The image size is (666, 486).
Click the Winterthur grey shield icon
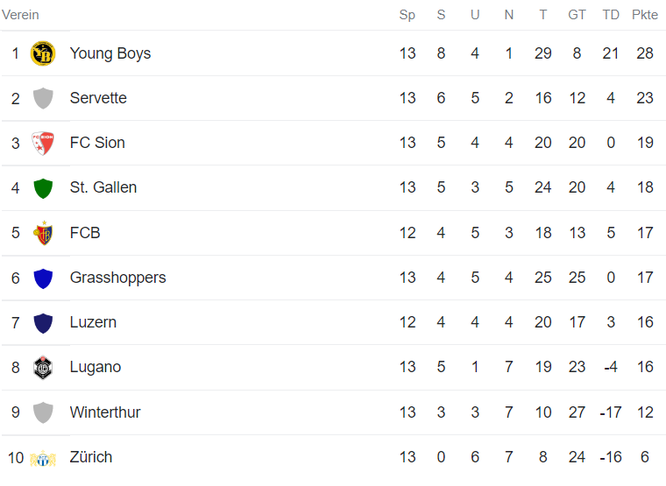click(x=43, y=413)
